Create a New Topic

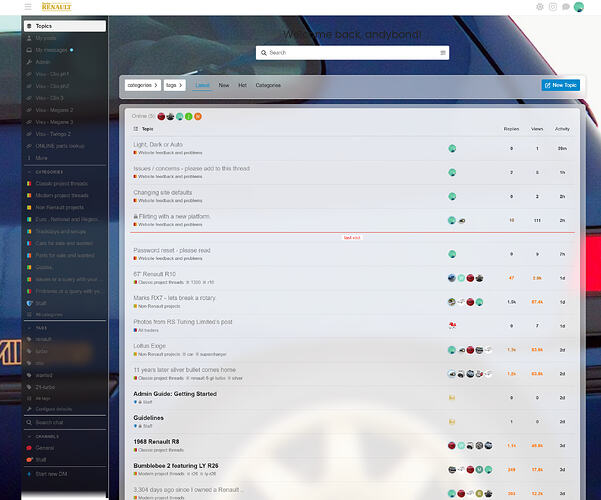tap(560, 85)
